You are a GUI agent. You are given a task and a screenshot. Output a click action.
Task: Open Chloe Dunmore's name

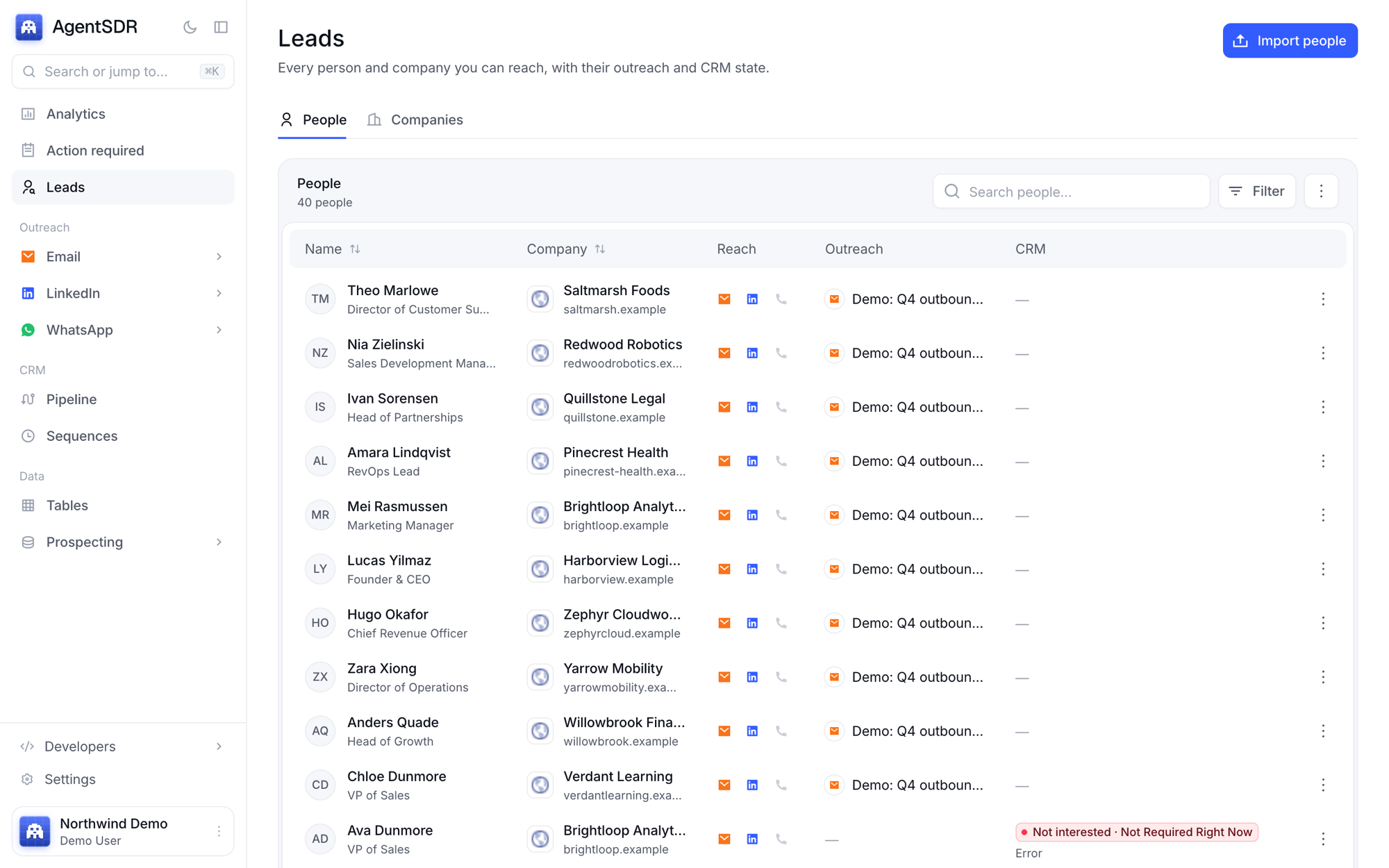397,776
